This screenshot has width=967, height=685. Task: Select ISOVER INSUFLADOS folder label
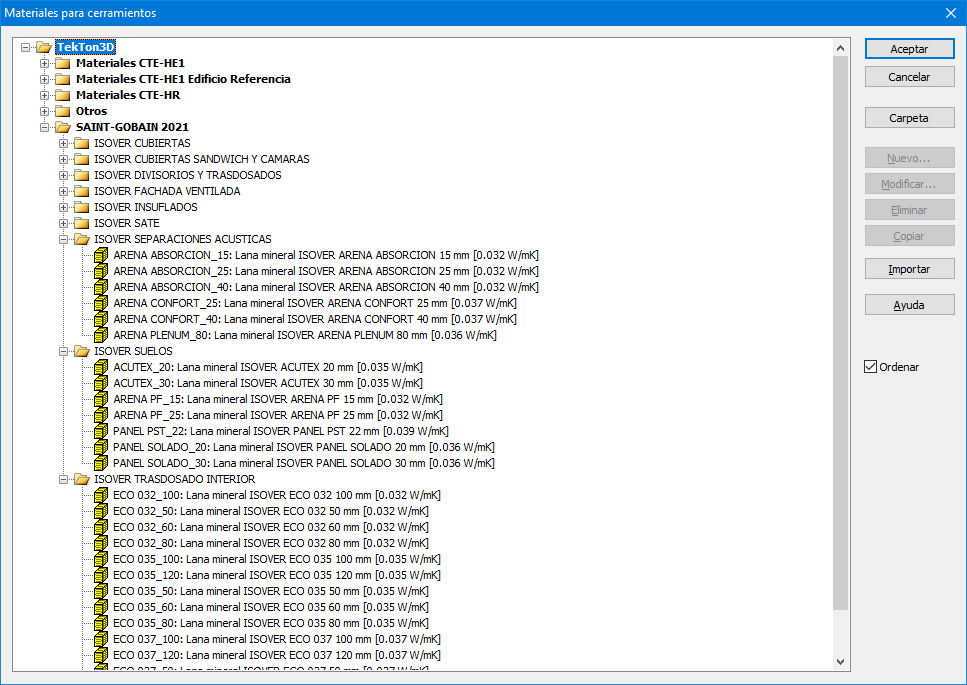[x=146, y=208]
